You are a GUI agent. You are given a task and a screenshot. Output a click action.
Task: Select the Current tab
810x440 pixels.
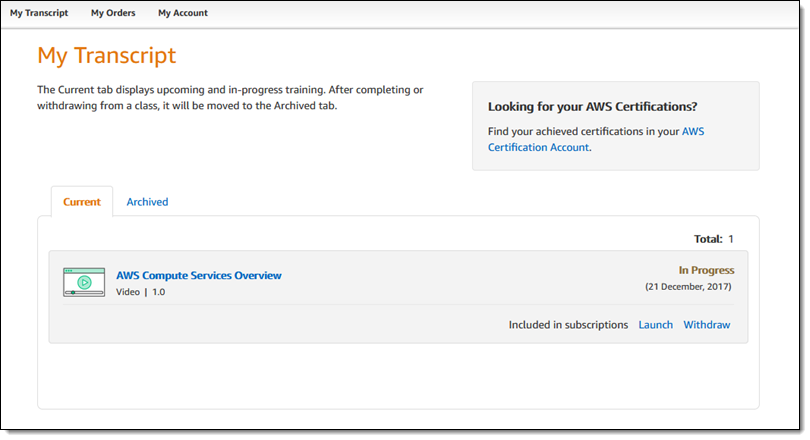pos(82,202)
